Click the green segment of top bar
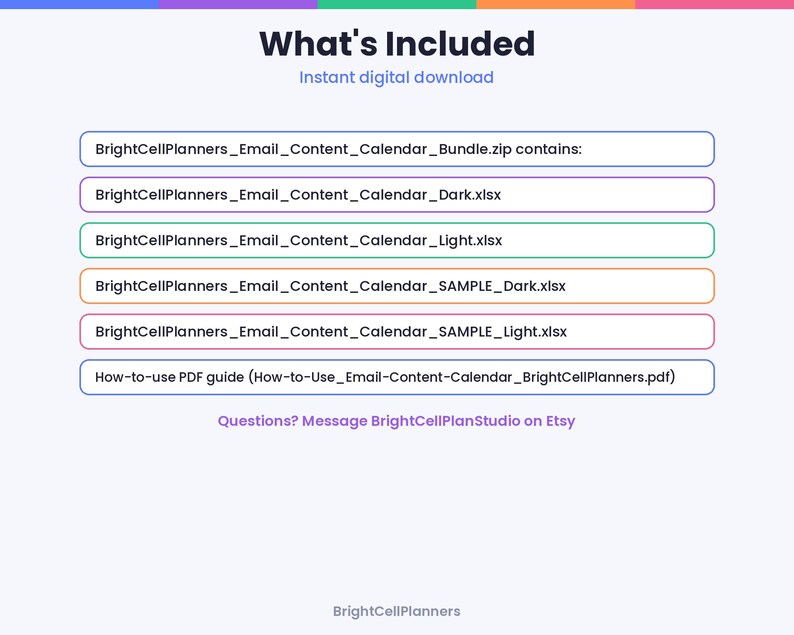The image size is (794, 635). pos(397,4)
